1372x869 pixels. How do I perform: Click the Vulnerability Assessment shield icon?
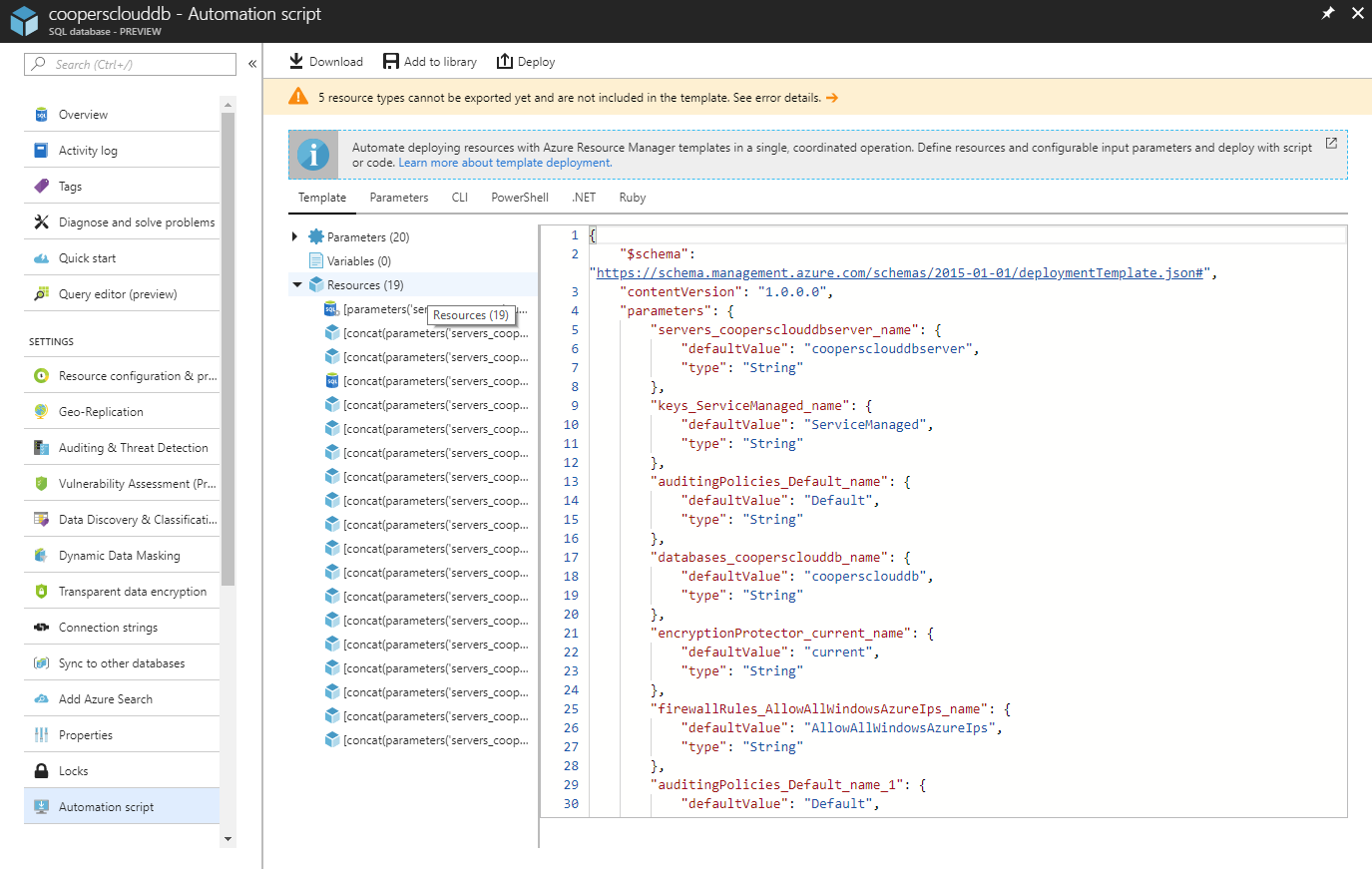click(x=41, y=484)
